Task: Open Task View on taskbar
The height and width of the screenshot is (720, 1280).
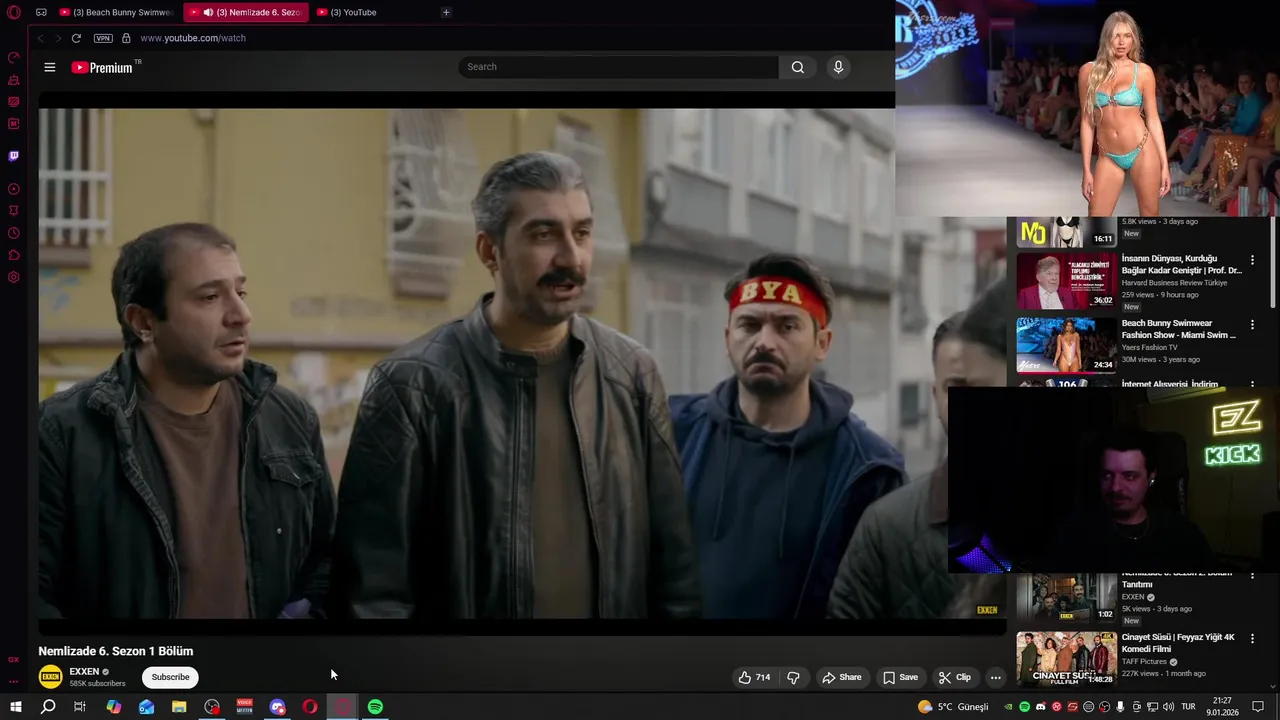Action: coord(80,707)
